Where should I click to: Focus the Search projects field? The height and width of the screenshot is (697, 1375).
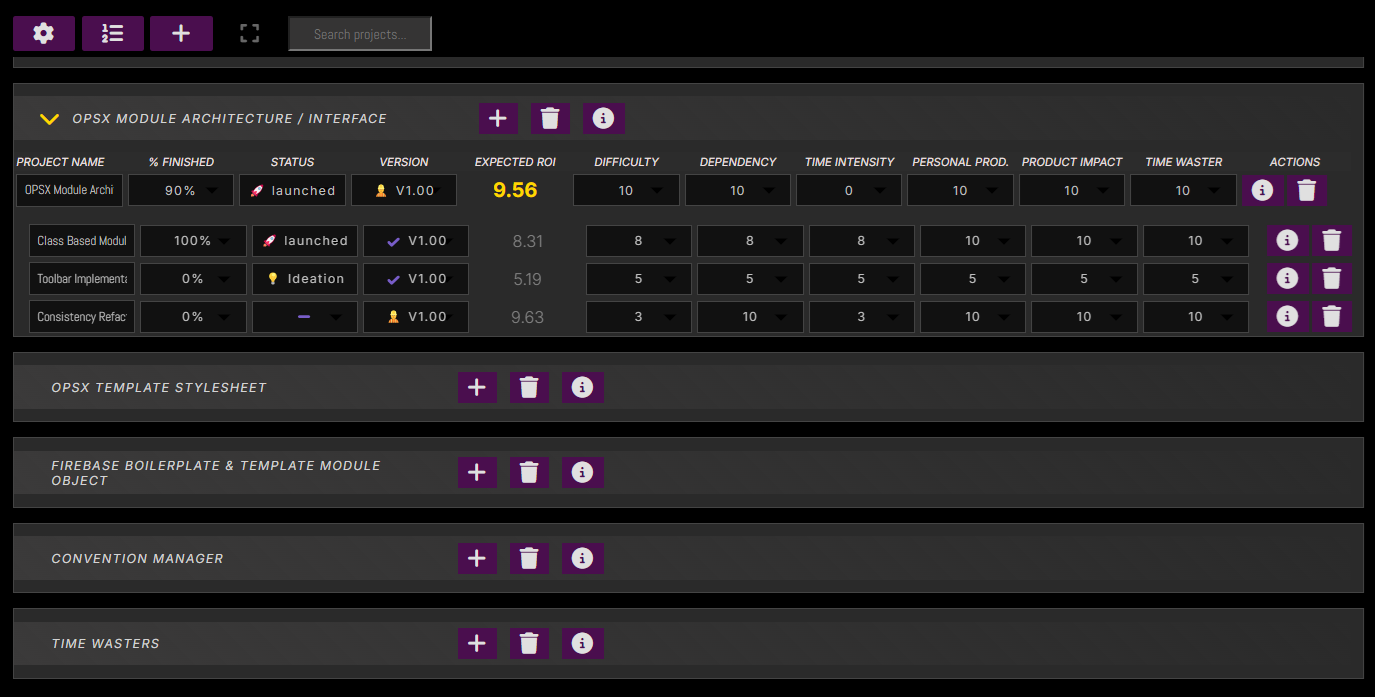(x=360, y=34)
